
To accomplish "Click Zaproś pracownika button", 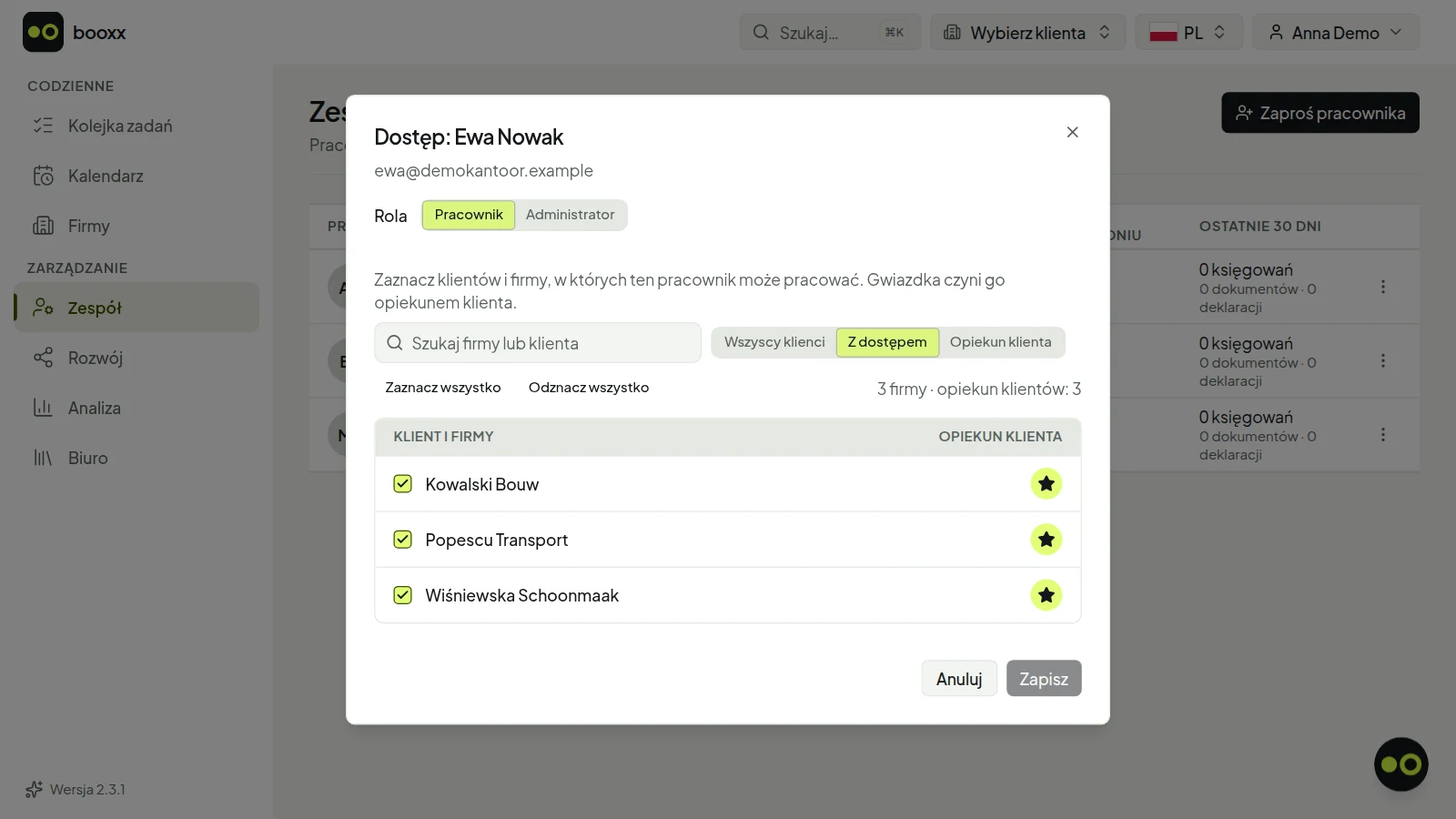I will coord(1319,113).
